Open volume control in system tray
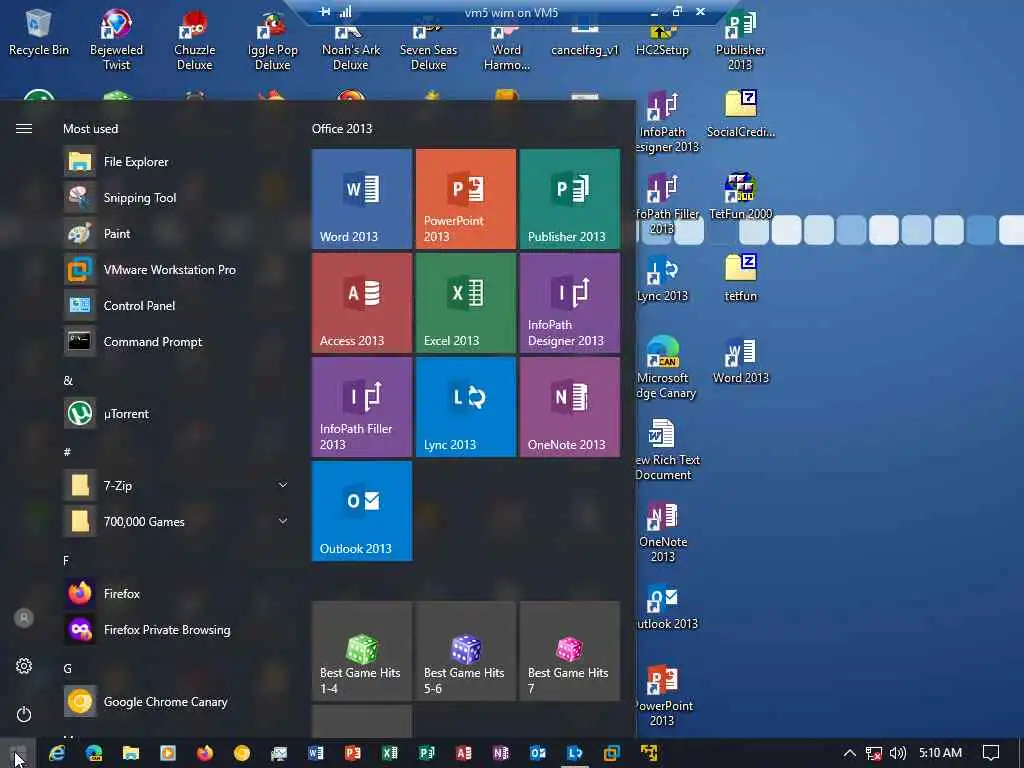Screen dimensions: 1024x768 point(898,753)
